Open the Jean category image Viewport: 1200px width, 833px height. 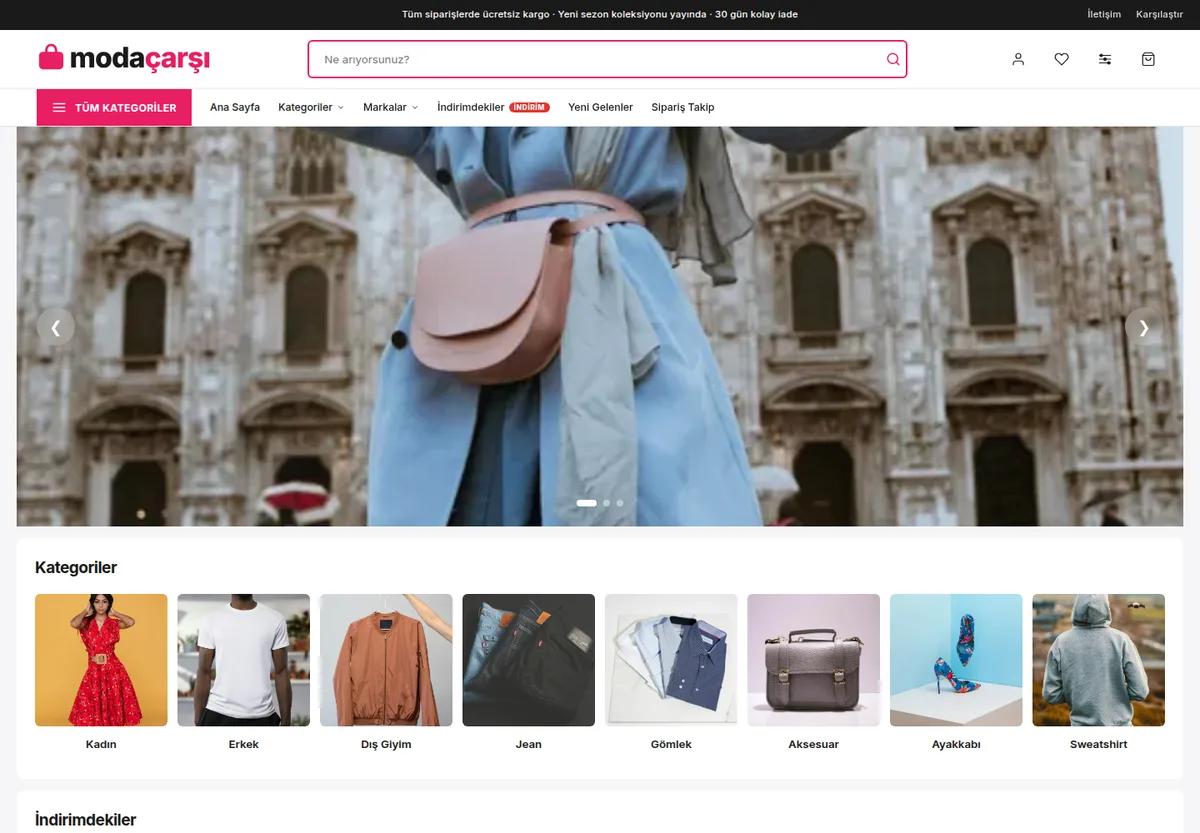coord(529,660)
